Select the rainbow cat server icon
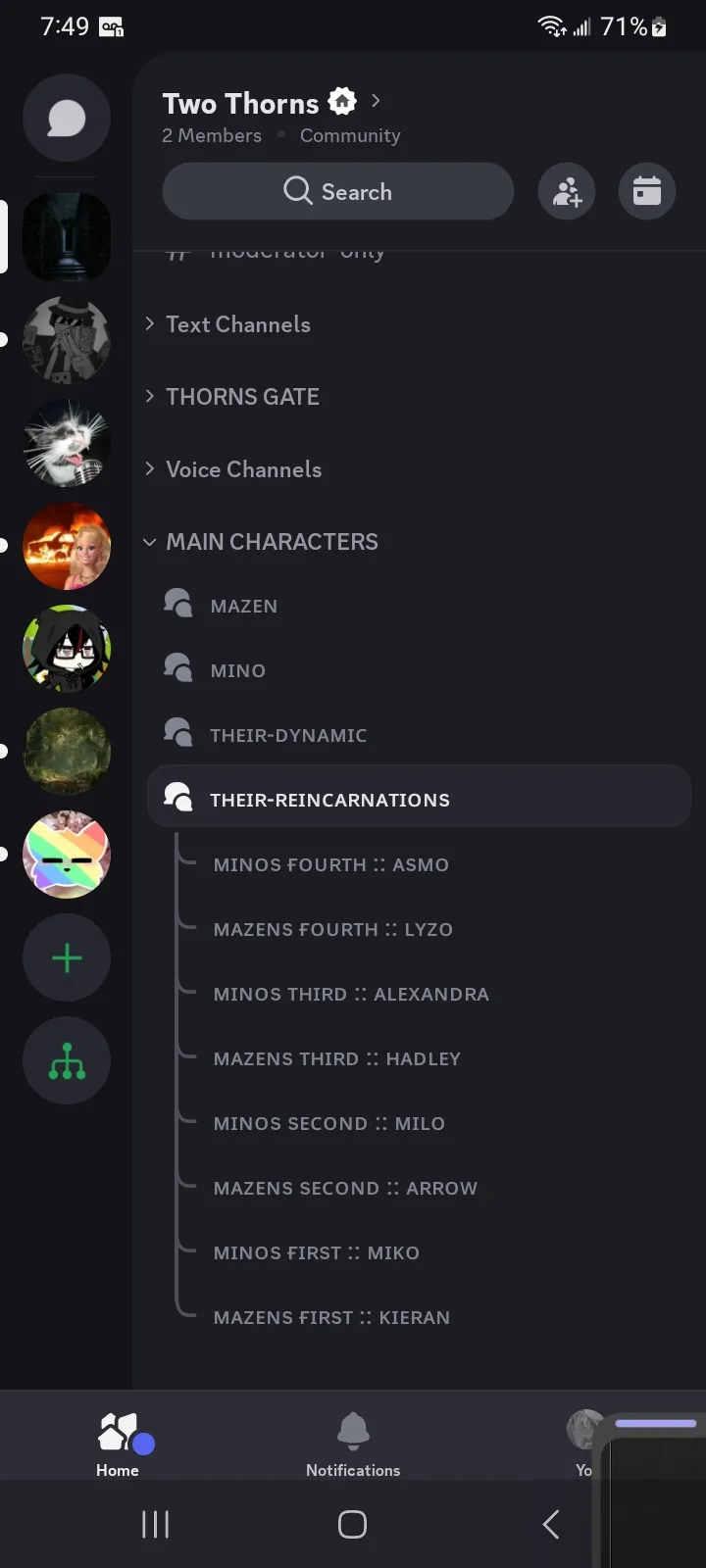The height and width of the screenshot is (1568, 706). tap(67, 855)
